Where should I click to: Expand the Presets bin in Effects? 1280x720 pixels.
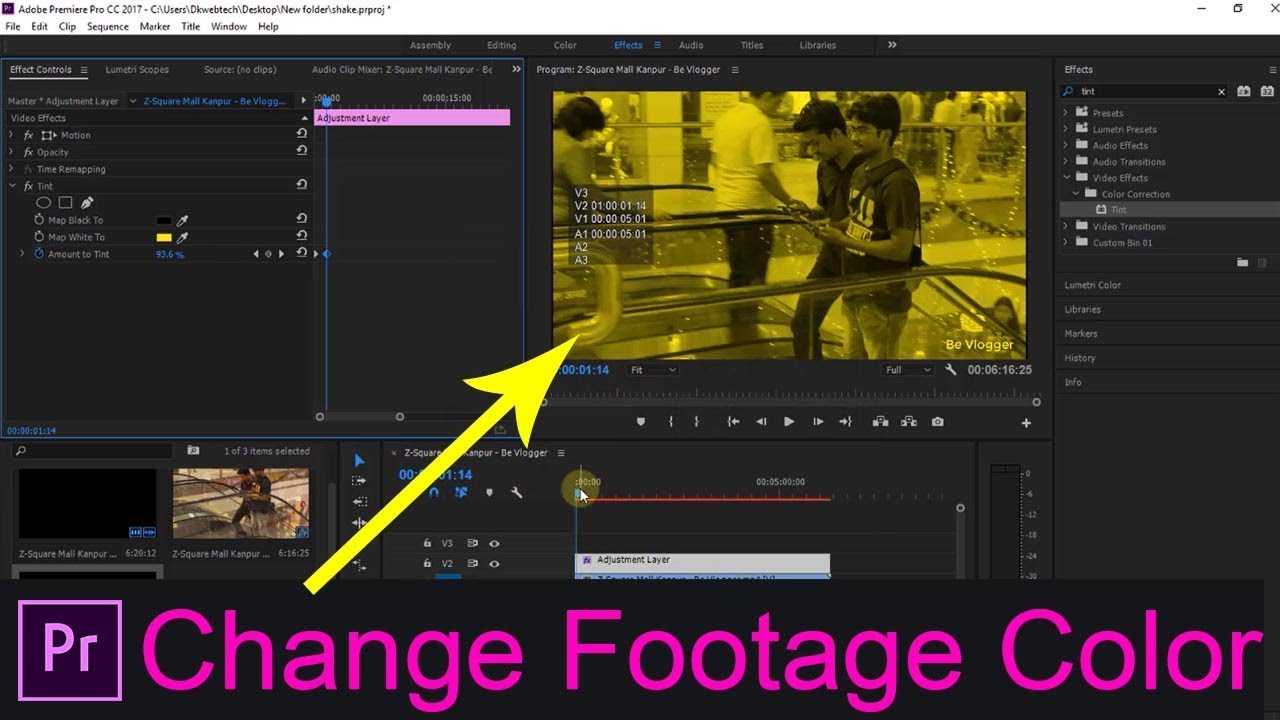tap(1065, 113)
